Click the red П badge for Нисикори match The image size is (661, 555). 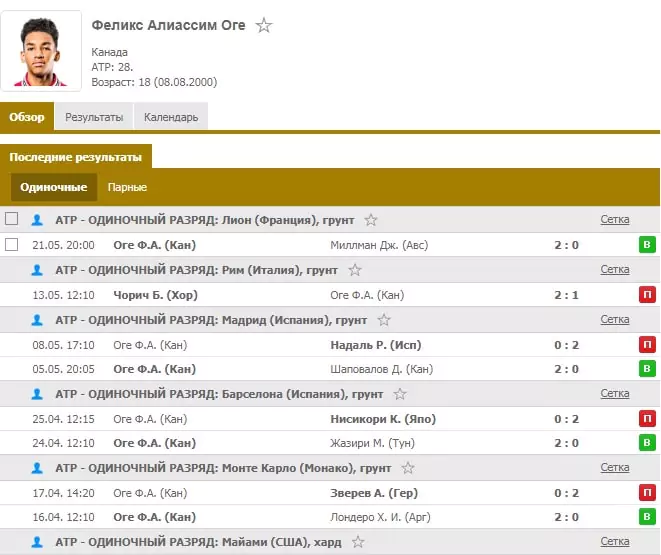click(647, 418)
